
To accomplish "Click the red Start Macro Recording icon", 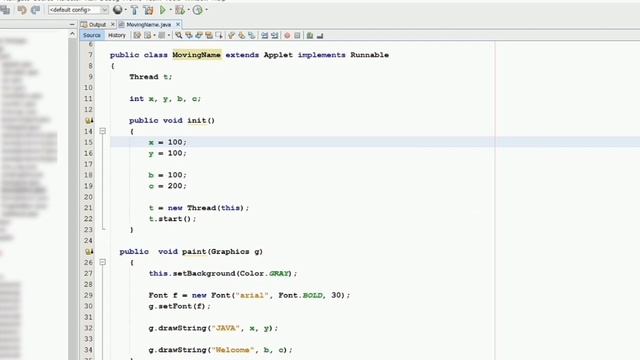I will coord(287,36).
